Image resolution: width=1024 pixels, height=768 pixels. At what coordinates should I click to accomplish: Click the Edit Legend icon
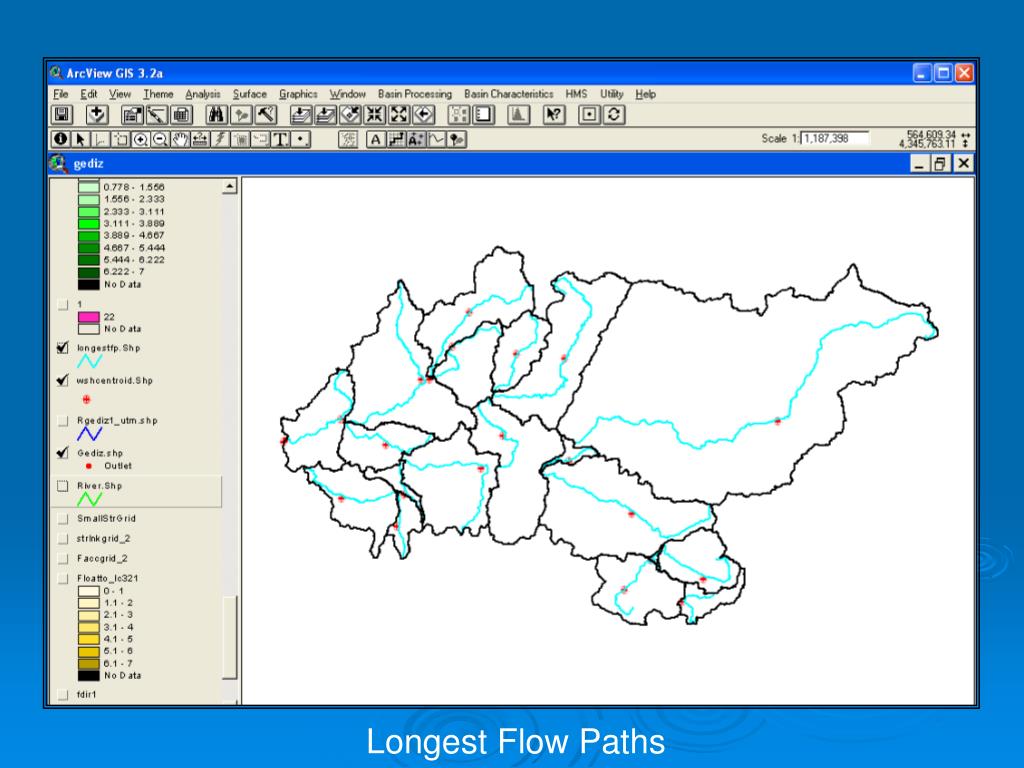click(157, 115)
